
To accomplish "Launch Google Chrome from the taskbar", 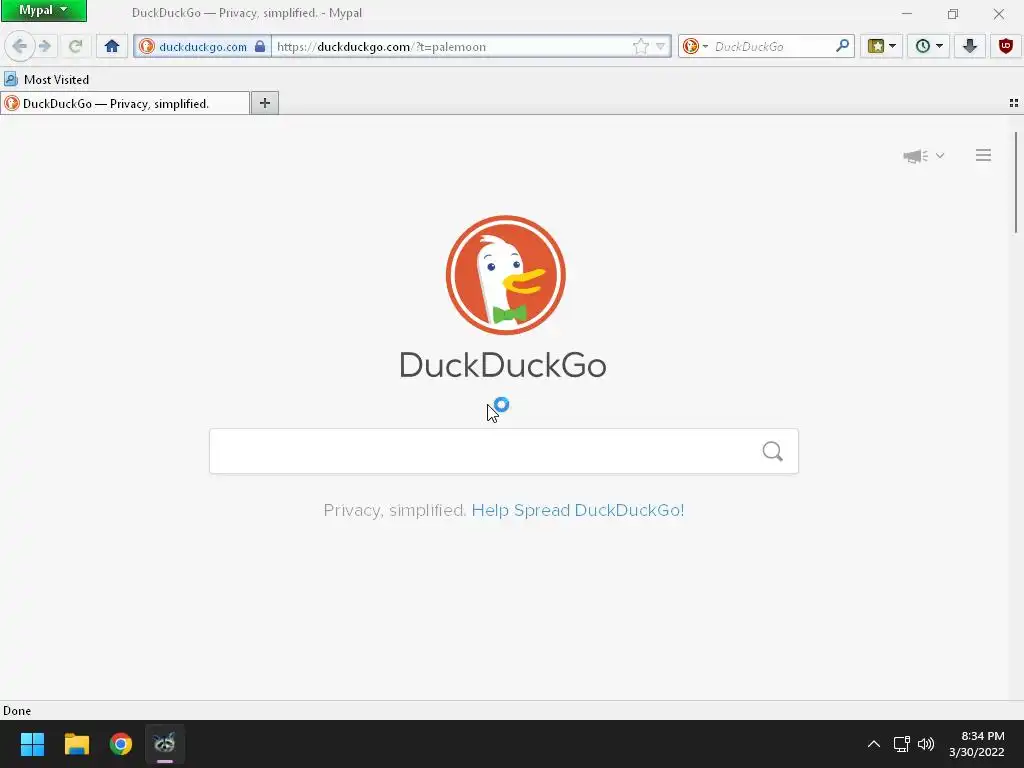I will (121, 744).
